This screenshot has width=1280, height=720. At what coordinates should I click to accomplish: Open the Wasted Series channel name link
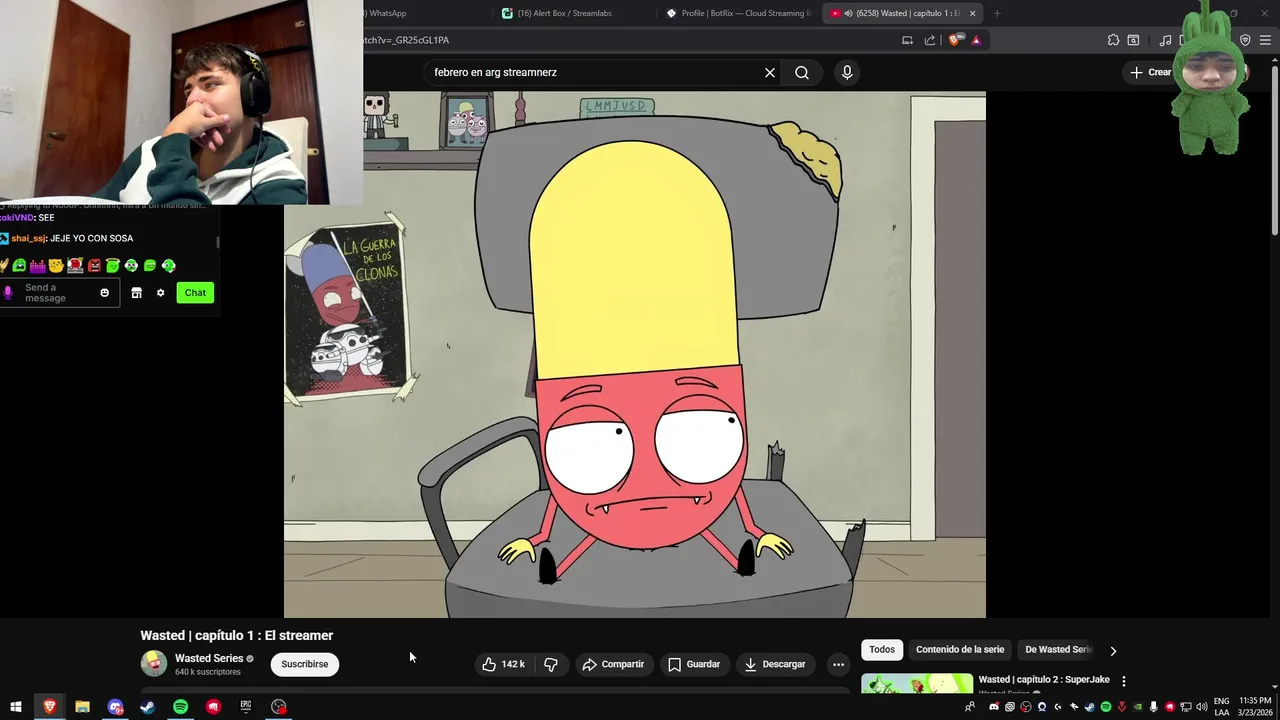coord(209,658)
